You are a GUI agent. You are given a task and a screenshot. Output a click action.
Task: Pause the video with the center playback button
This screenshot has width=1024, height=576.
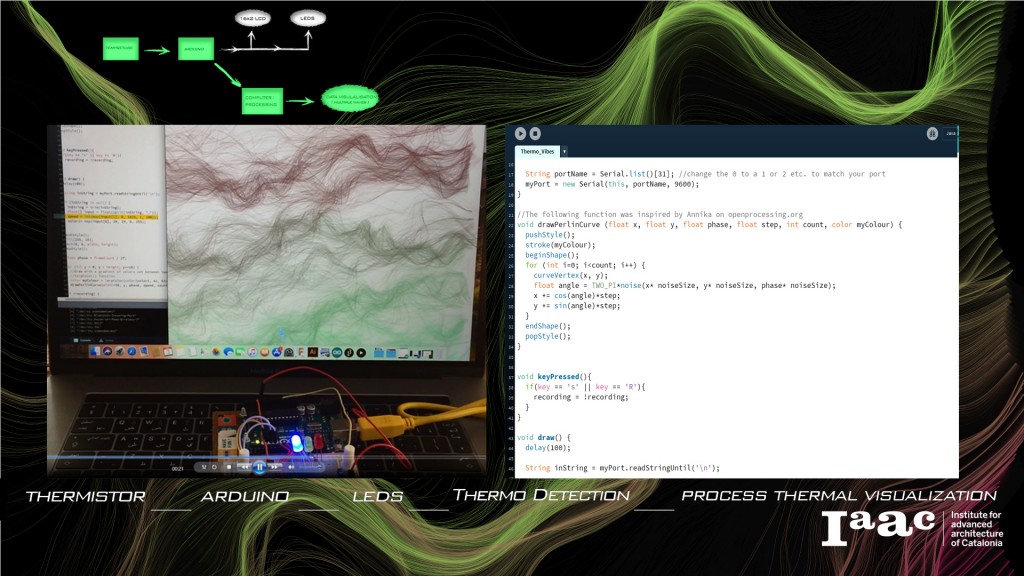click(259, 467)
